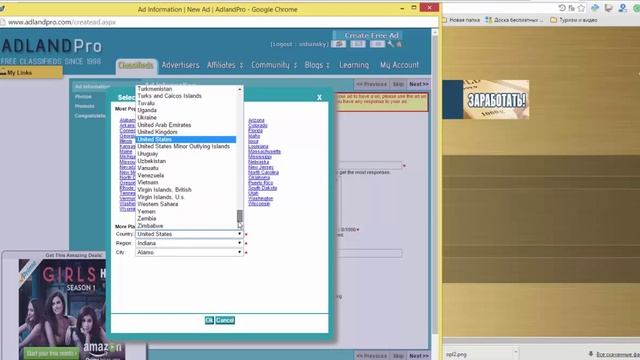This screenshot has height=360, width=640.
Task: Choose Uzbekistan from the country list
Action: coord(186,161)
